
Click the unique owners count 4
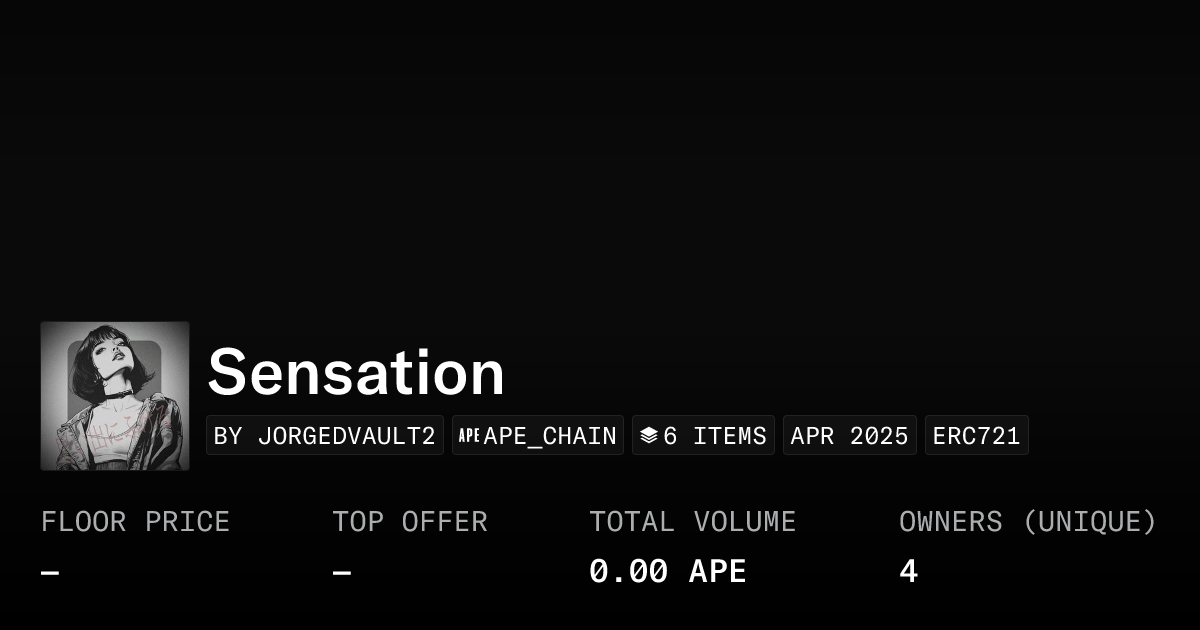point(908,572)
